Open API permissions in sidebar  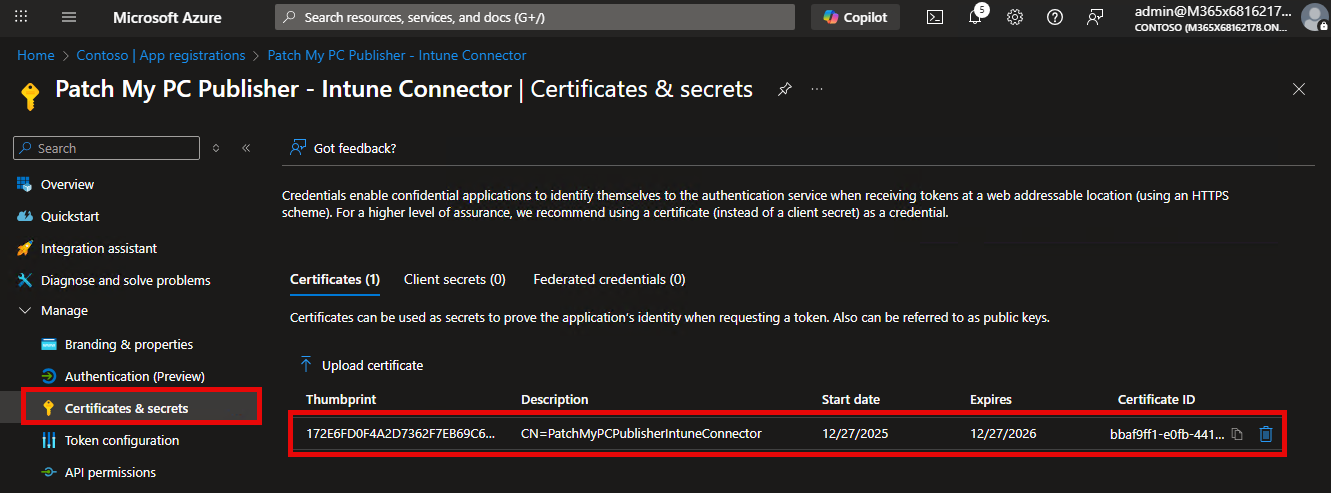coord(110,472)
